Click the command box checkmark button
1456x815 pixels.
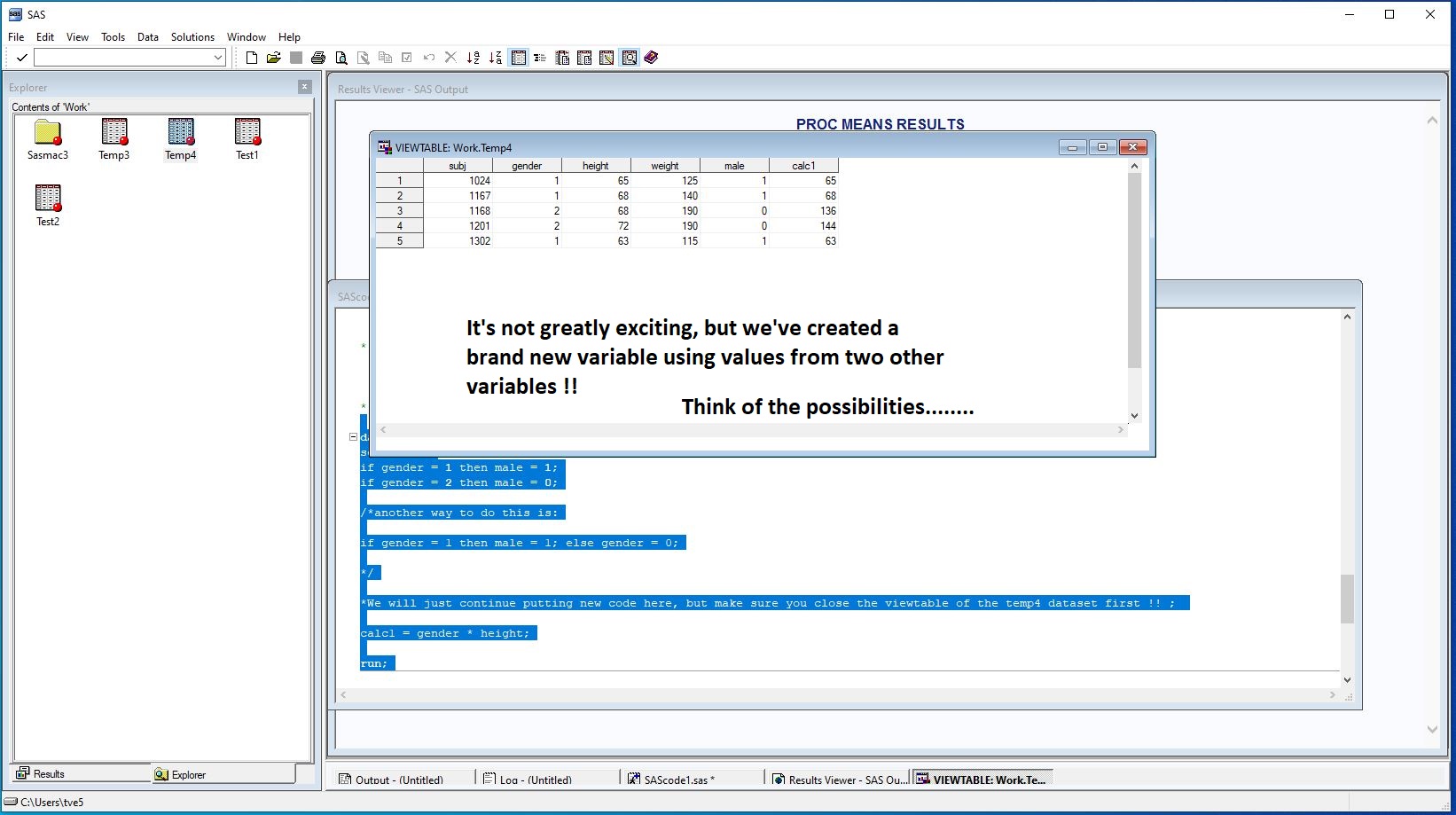coord(22,58)
